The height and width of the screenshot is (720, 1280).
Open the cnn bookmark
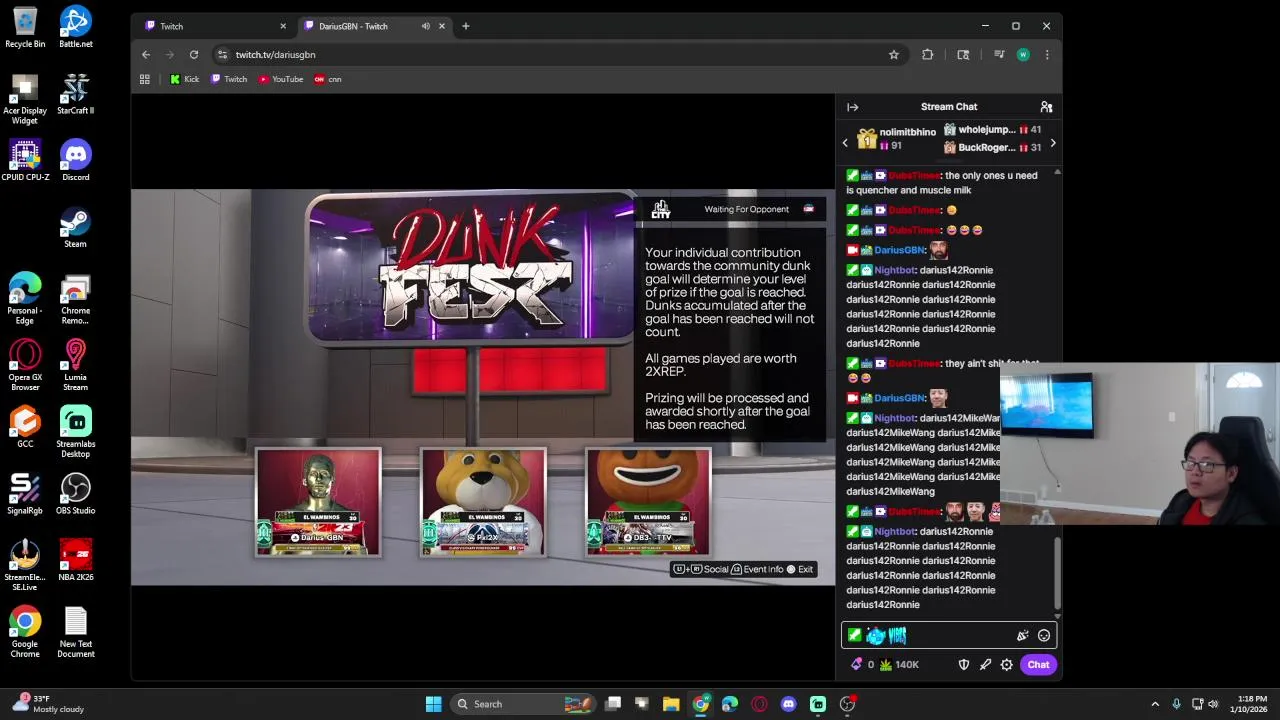(x=328, y=79)
